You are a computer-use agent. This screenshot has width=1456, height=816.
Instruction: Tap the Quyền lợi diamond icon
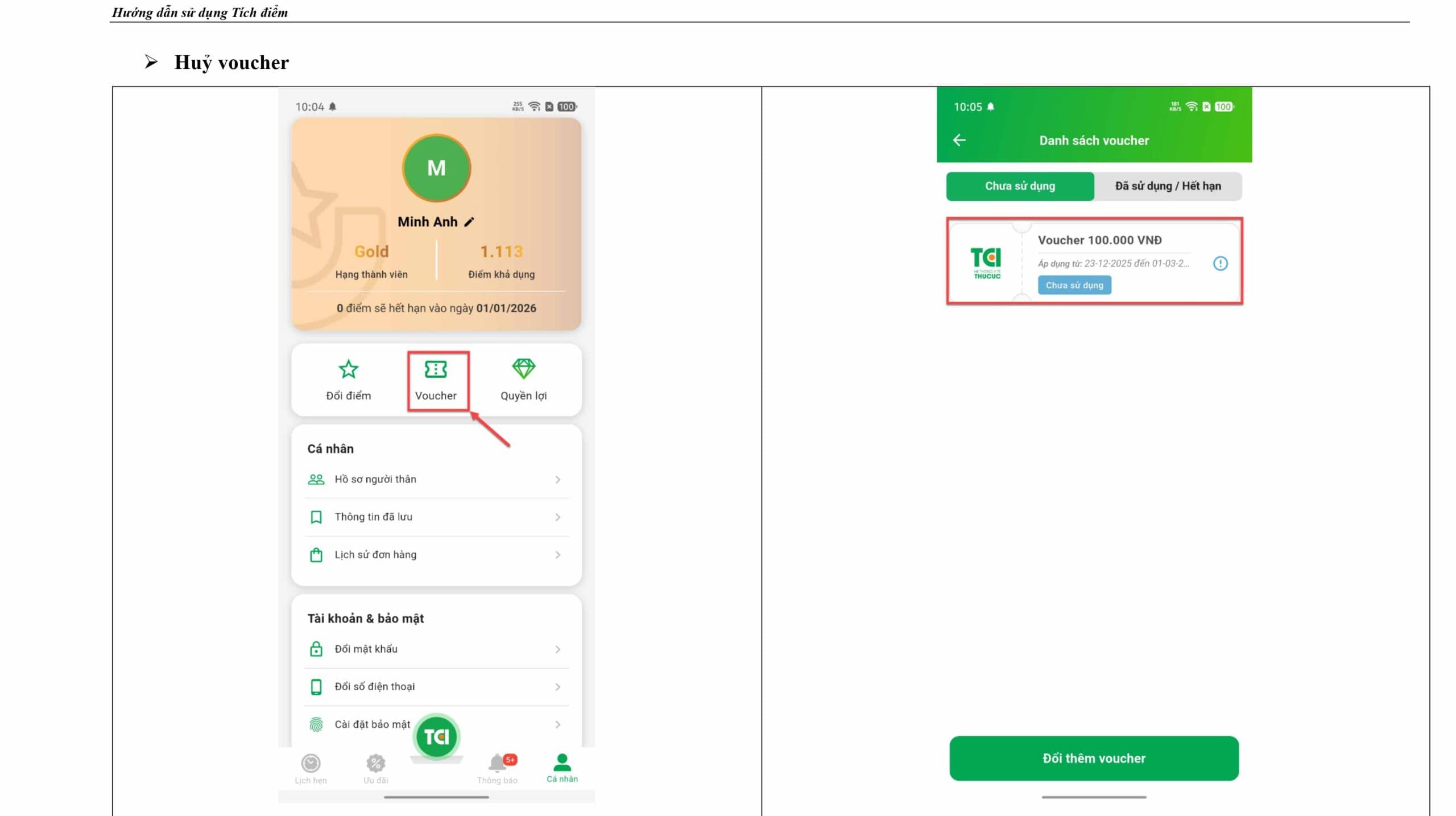point(524,369)
